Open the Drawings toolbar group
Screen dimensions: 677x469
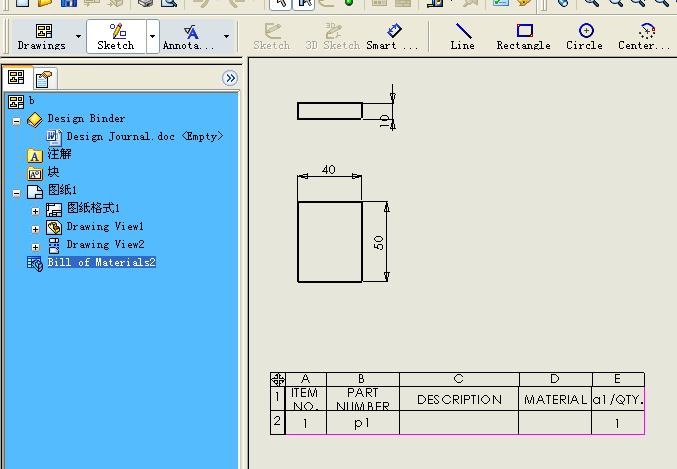(41, 37)
